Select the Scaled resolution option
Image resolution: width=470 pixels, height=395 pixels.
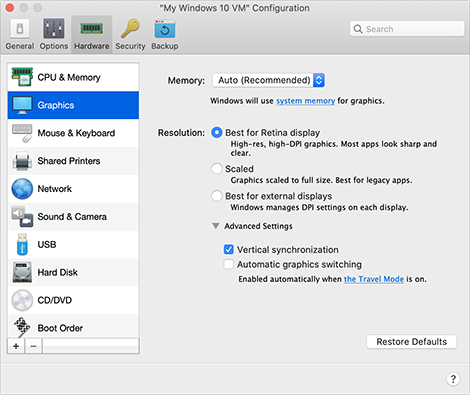point(217,169)
